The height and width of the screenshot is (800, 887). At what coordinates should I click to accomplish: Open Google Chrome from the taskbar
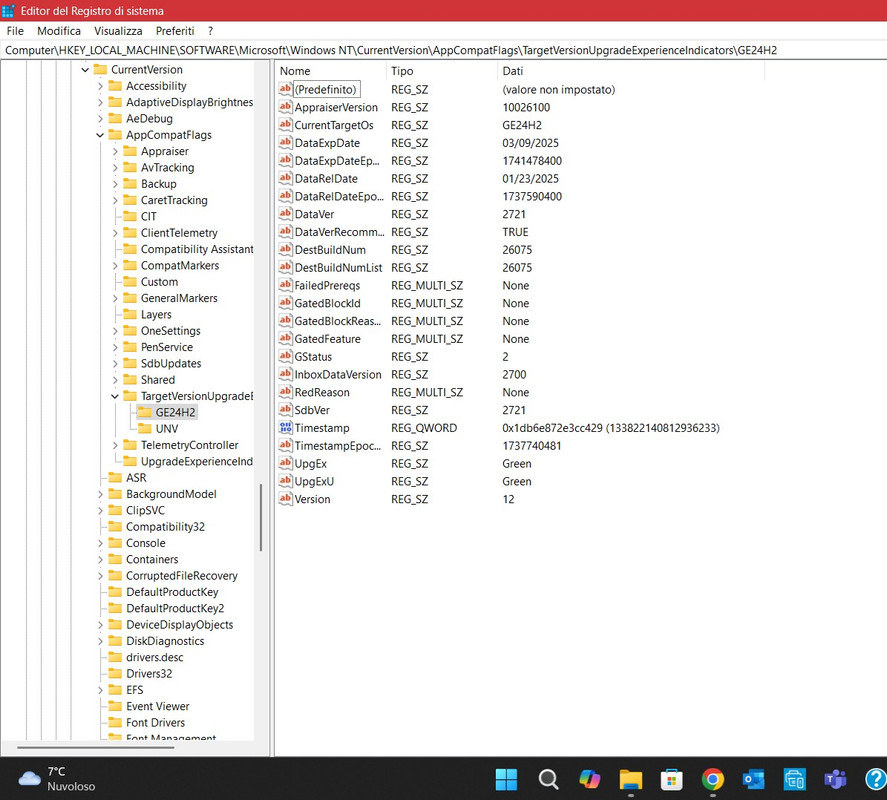[x=713, y=780]
